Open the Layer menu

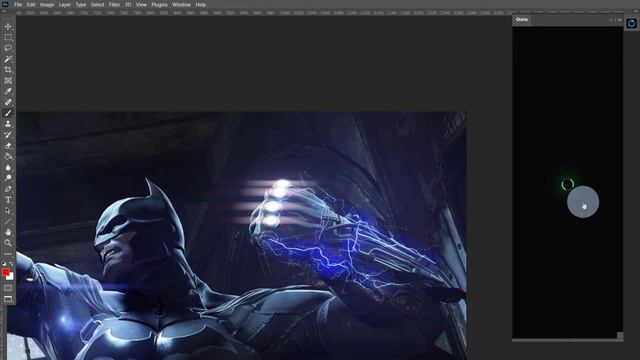[x=64, y=5]
